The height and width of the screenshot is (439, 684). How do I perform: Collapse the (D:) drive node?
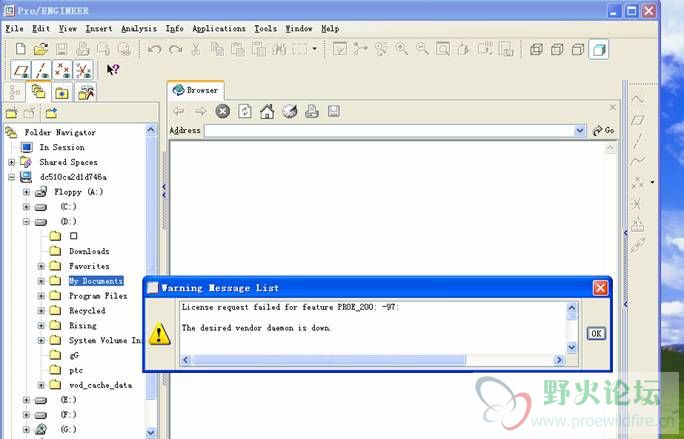click(x=27, y=222)
